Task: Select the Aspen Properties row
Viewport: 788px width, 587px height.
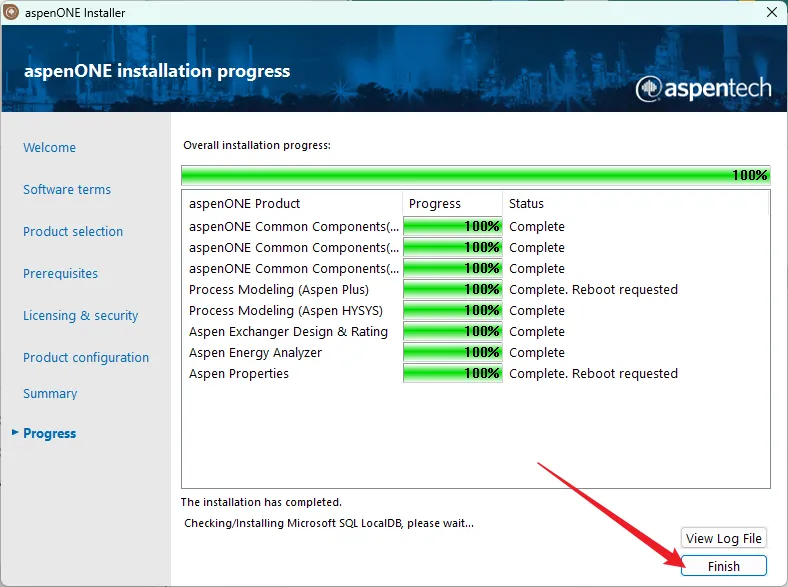Action: click(475, 373)
